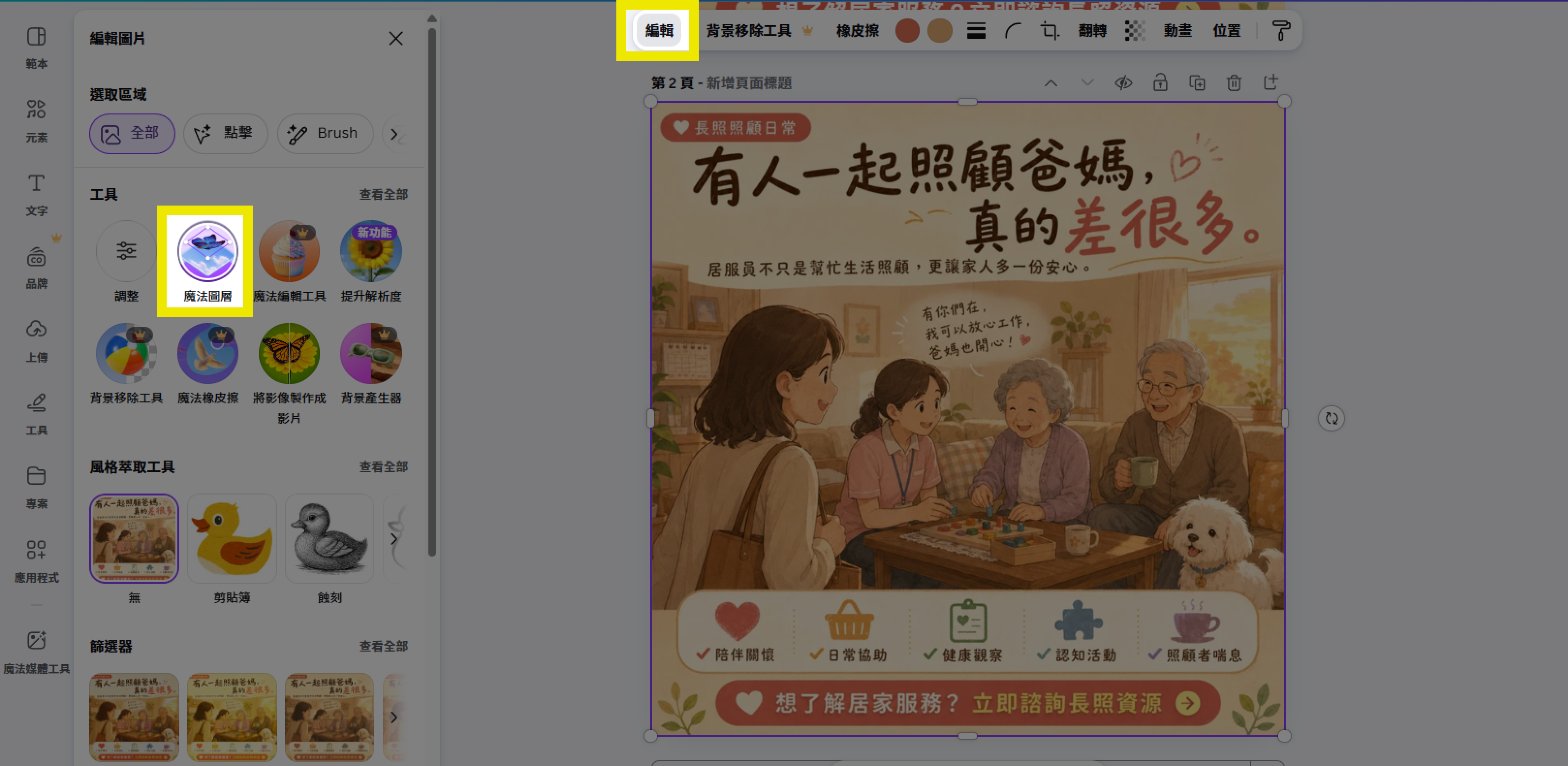
Task: Open the 魔法橡皮擦 magic eraser tool
Action: [207, 364]
